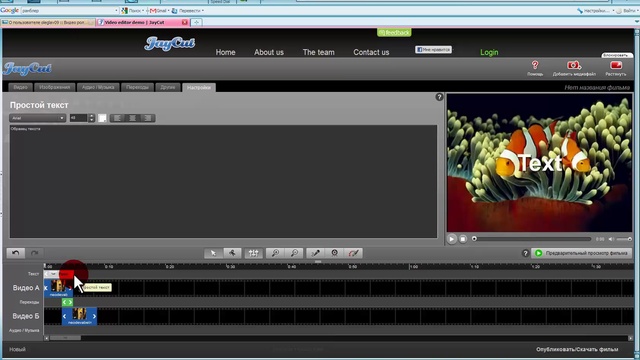Select the cut scissors tool
The width and height of the screenshot is (640, 360).
point(232,253)
